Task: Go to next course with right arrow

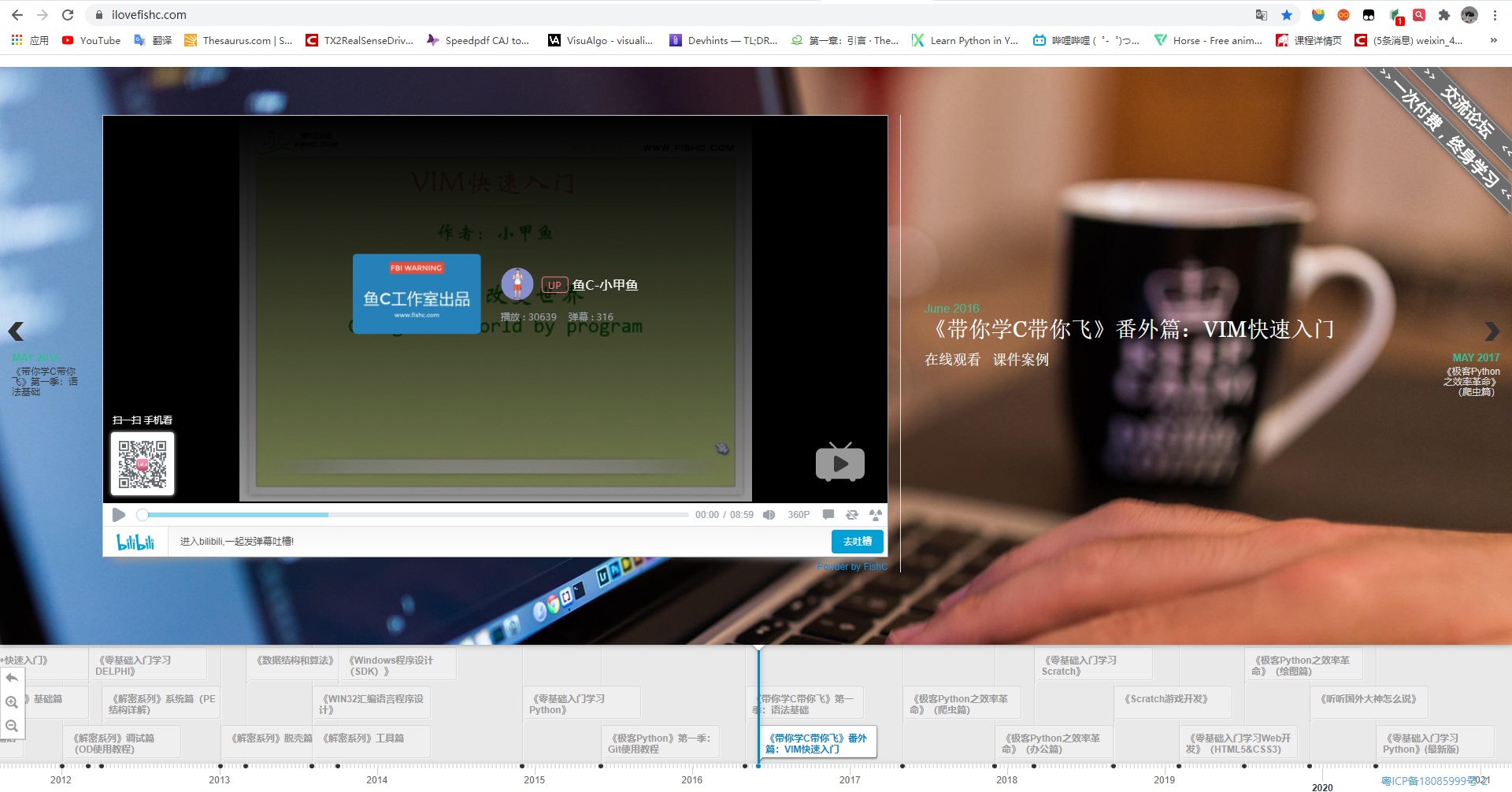Action: 1492,331
